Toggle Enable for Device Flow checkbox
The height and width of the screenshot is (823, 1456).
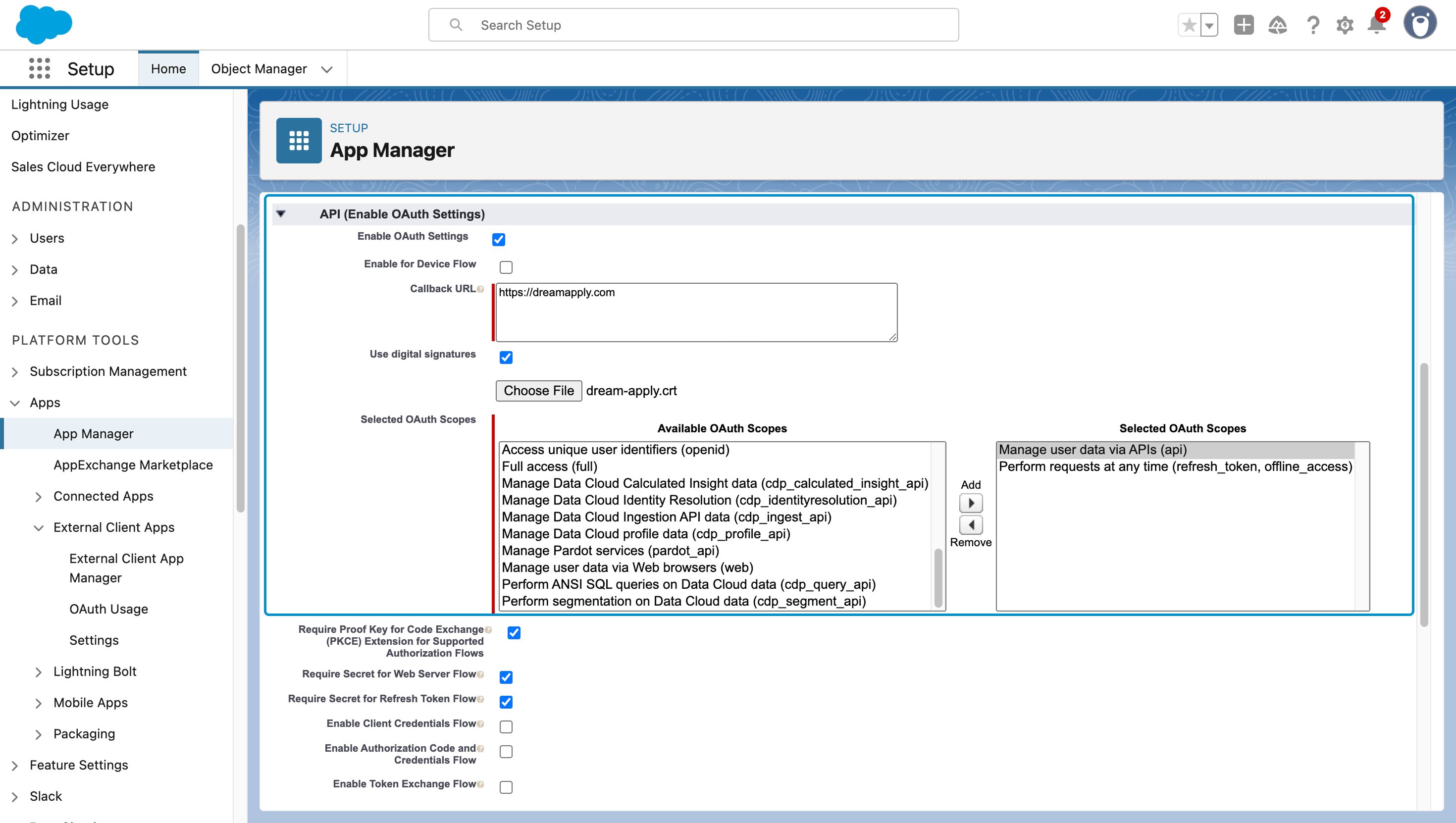506,267
